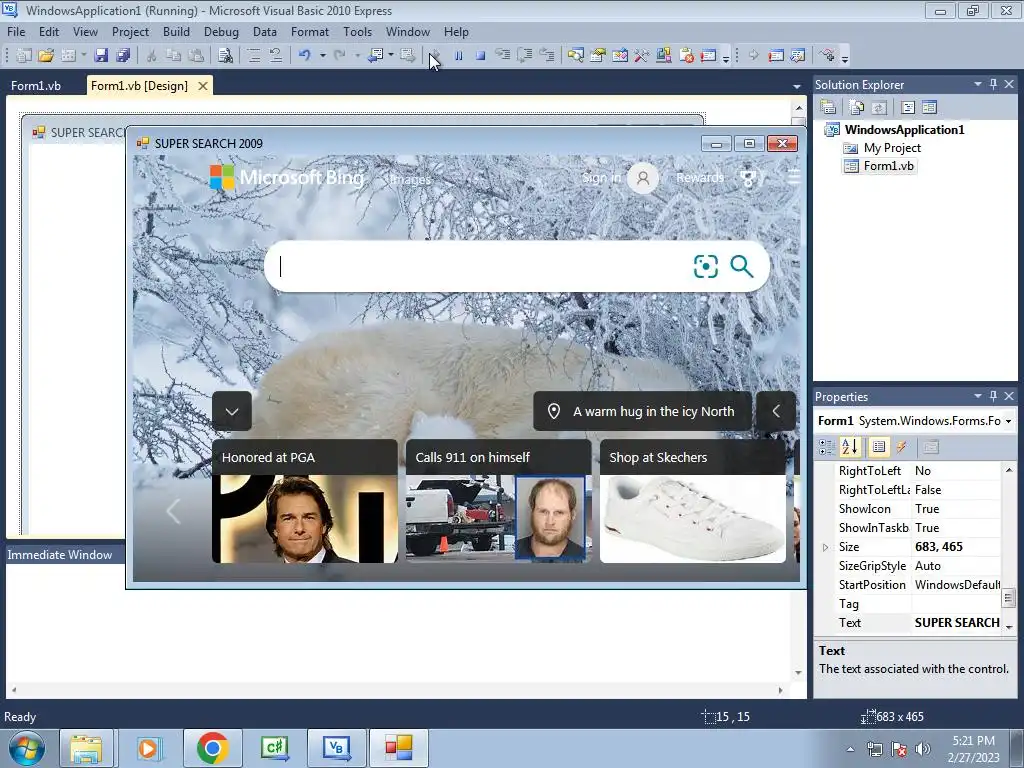1024x768 pixels.
Task: Click the Cut scissors toolbar icon
Action: point(151,56)
